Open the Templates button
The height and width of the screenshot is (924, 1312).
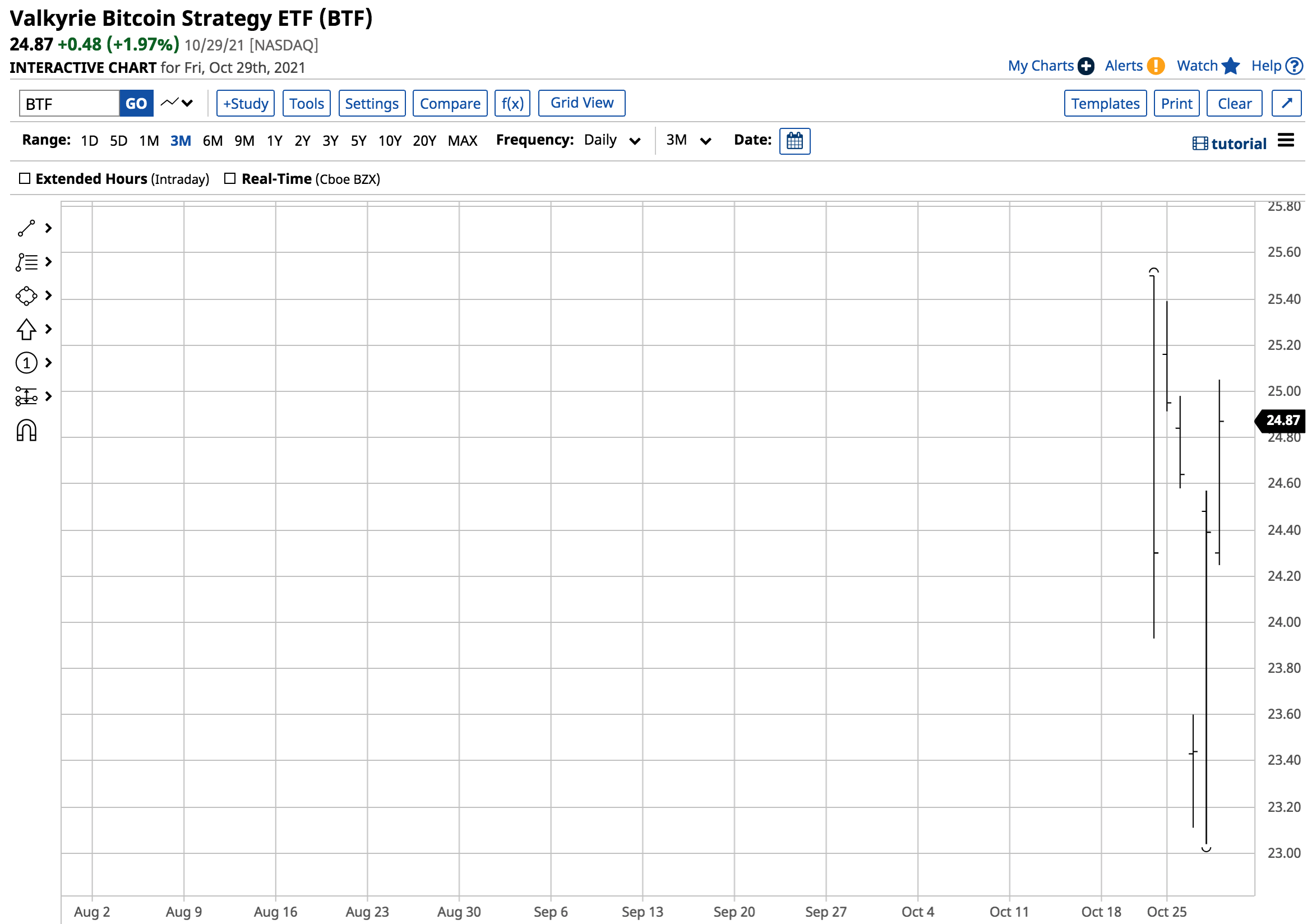tap(1105, 103)
